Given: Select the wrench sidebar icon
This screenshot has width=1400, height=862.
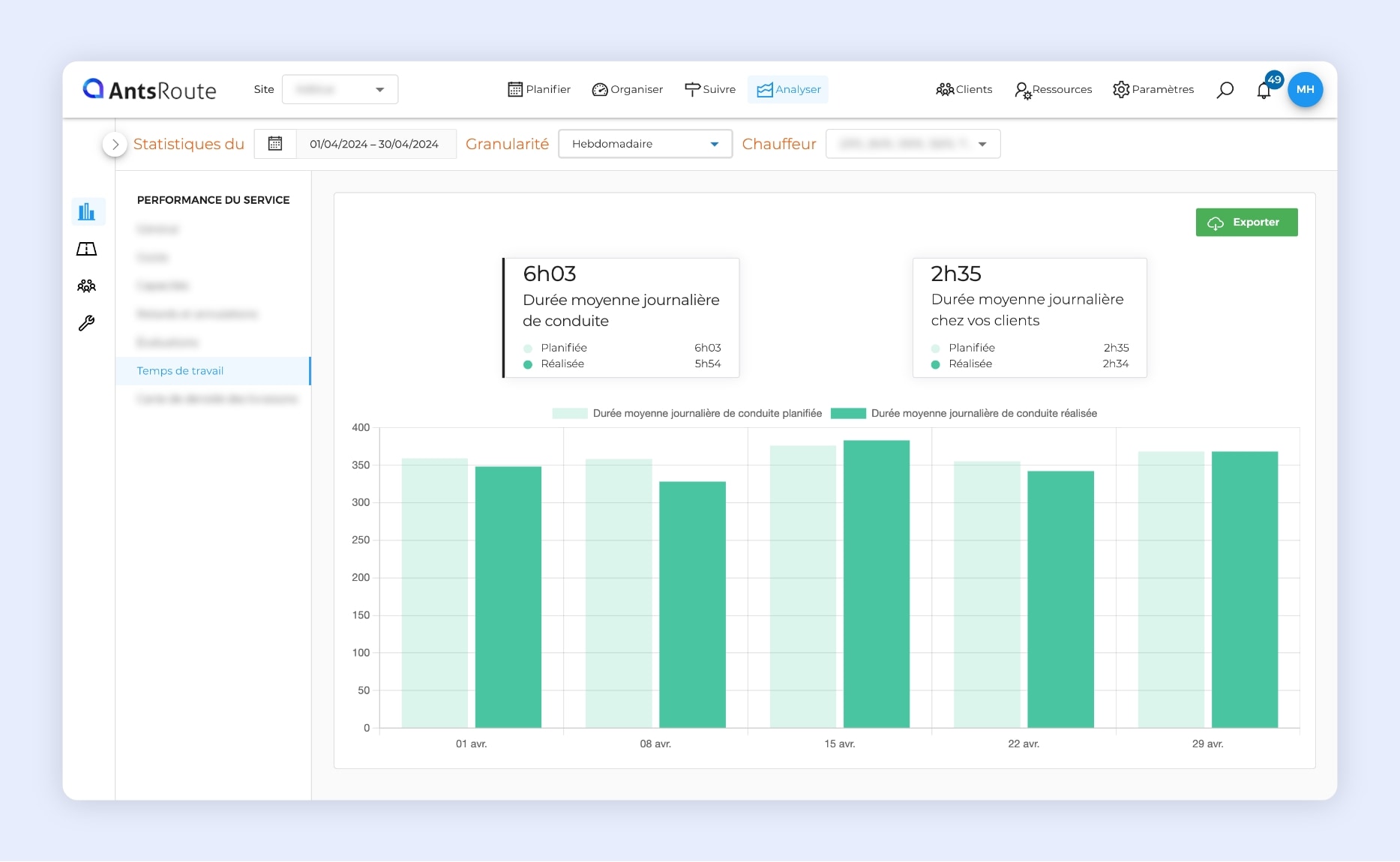Looking at the screenshot, I should [87, 323].
